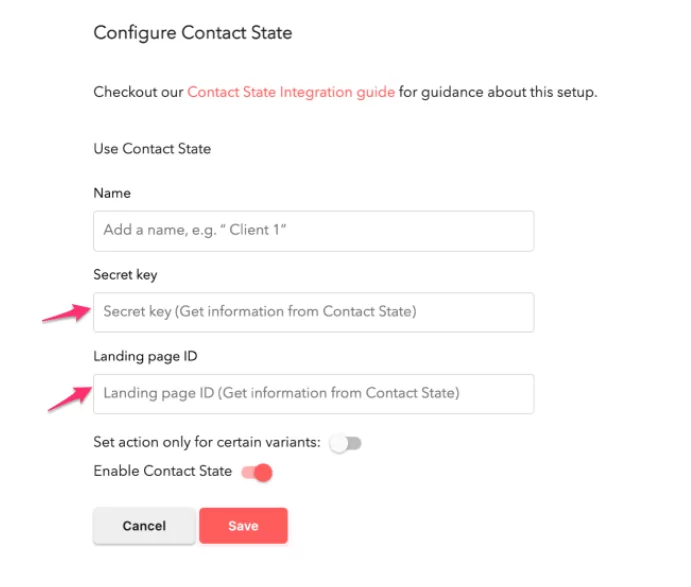Save the Contact State configuration
Screen dimensions: 691x587
243,526
